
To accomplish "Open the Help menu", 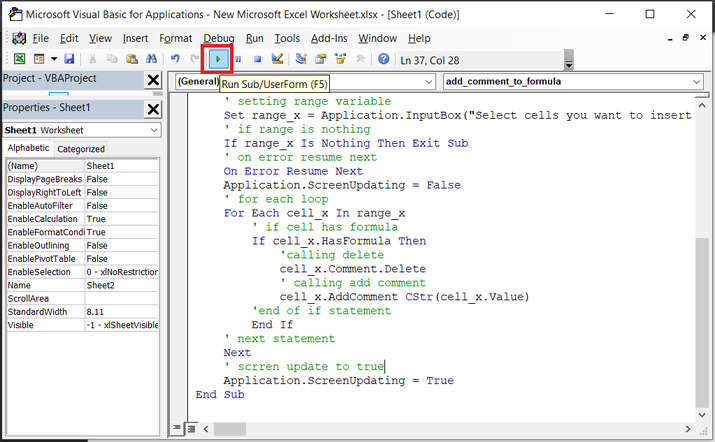I will (419, 38).
